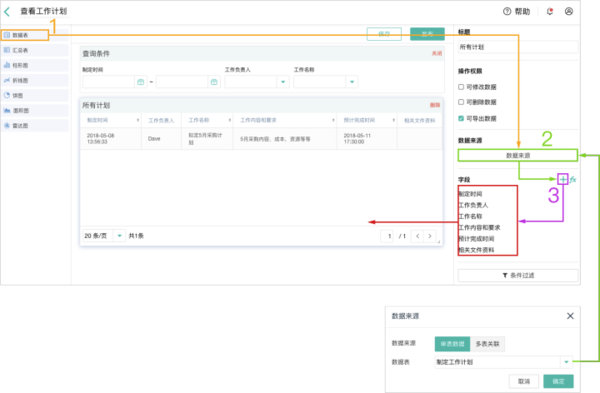This screenshot has height=393, width=600.
Task: Select 多表关联 in the dialog
Action: tap(487, 344)
